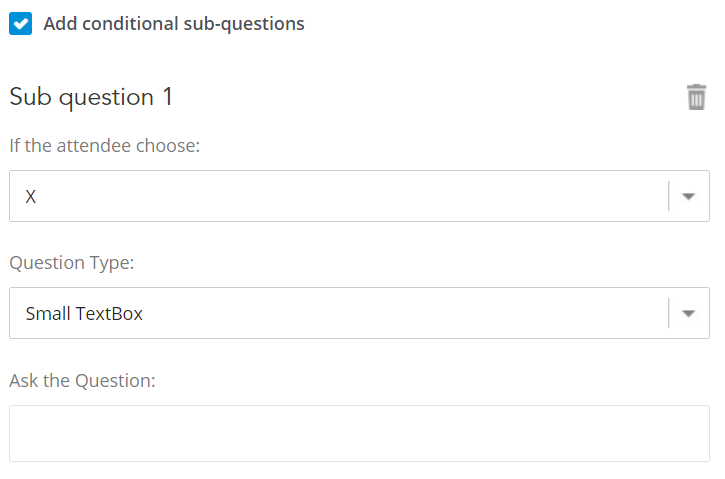Click the 'Ask the Question:' label
This screenshot has height=479, width=725.
(82, 381)
